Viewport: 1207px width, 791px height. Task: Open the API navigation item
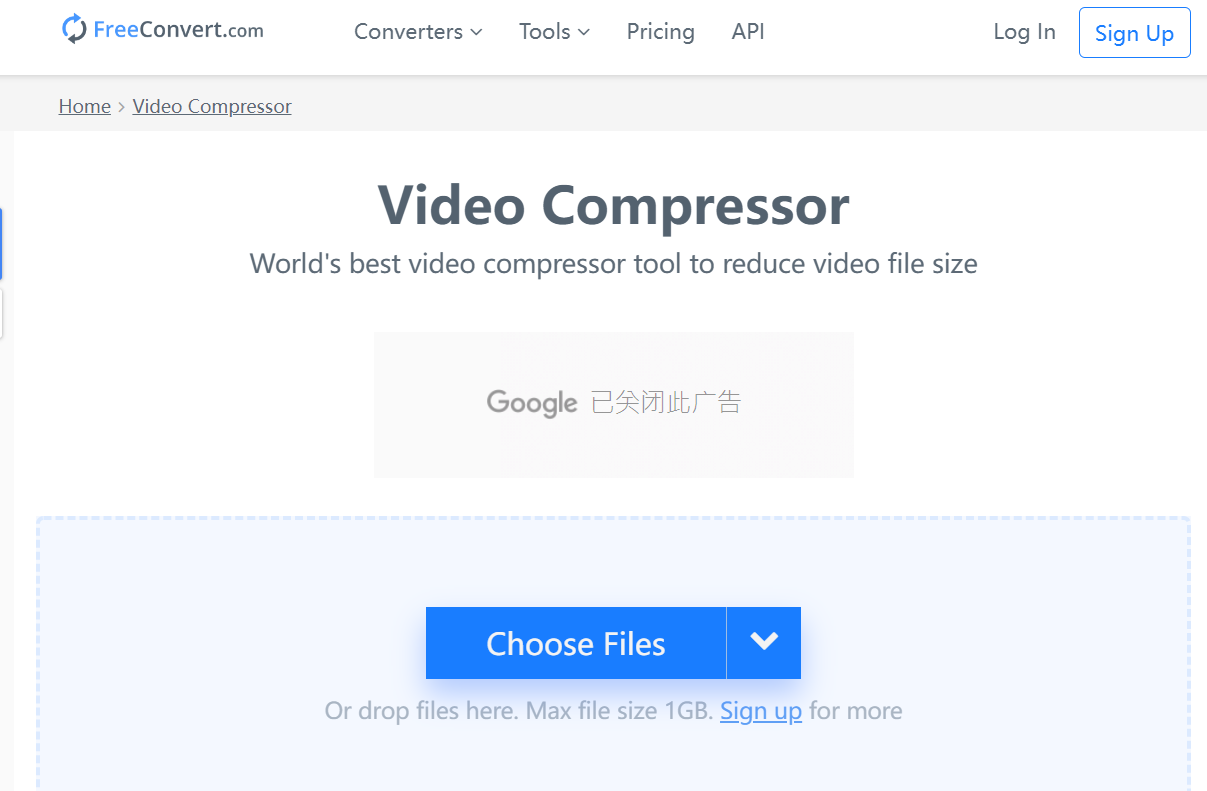(748, 32)
